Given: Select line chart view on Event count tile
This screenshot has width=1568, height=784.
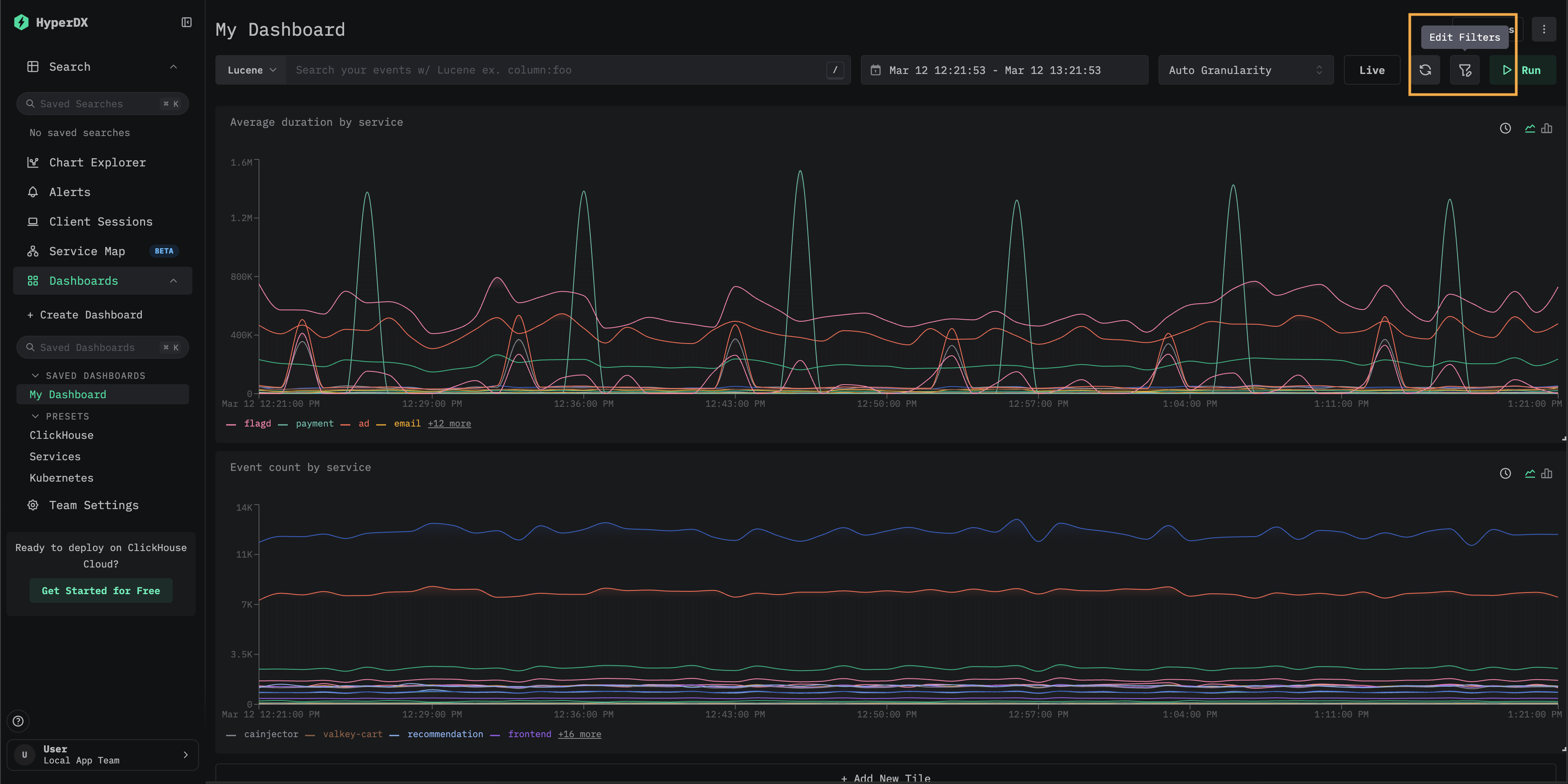Looking at the screenshot, I should (1530, 473).
